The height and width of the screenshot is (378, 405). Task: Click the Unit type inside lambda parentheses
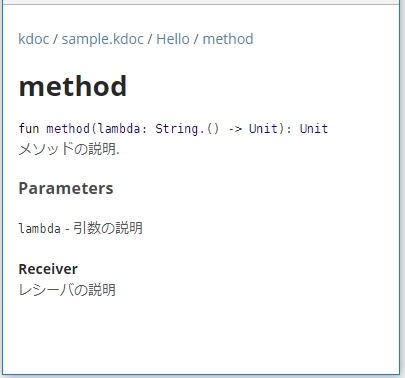tap(263, 128)
